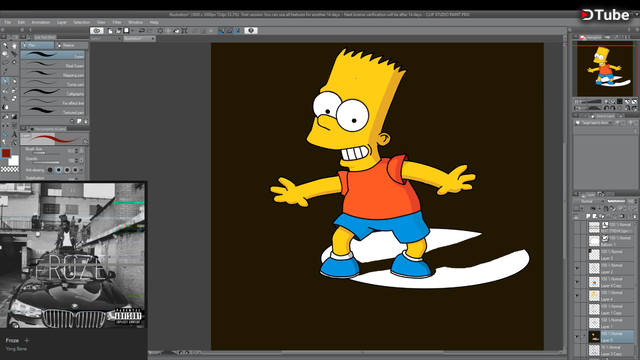The image size is (640, 360).
Task: Select the Eyedropper tool
Action: point(5,71)
